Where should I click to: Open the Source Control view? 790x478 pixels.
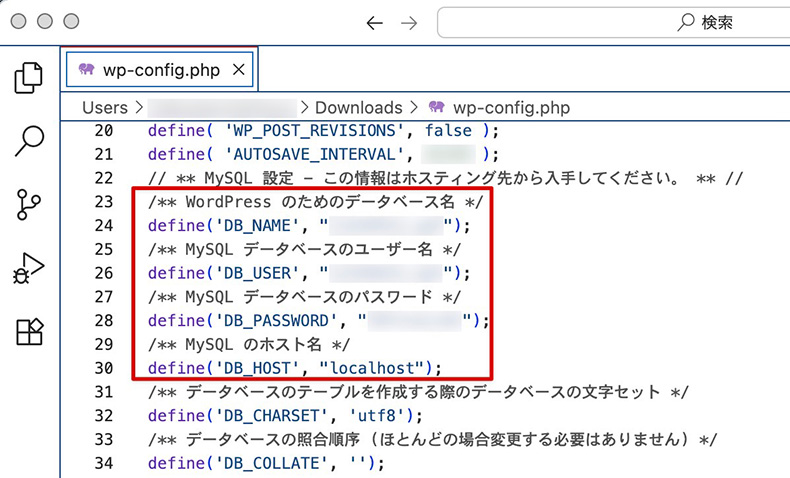click(29, 204)
